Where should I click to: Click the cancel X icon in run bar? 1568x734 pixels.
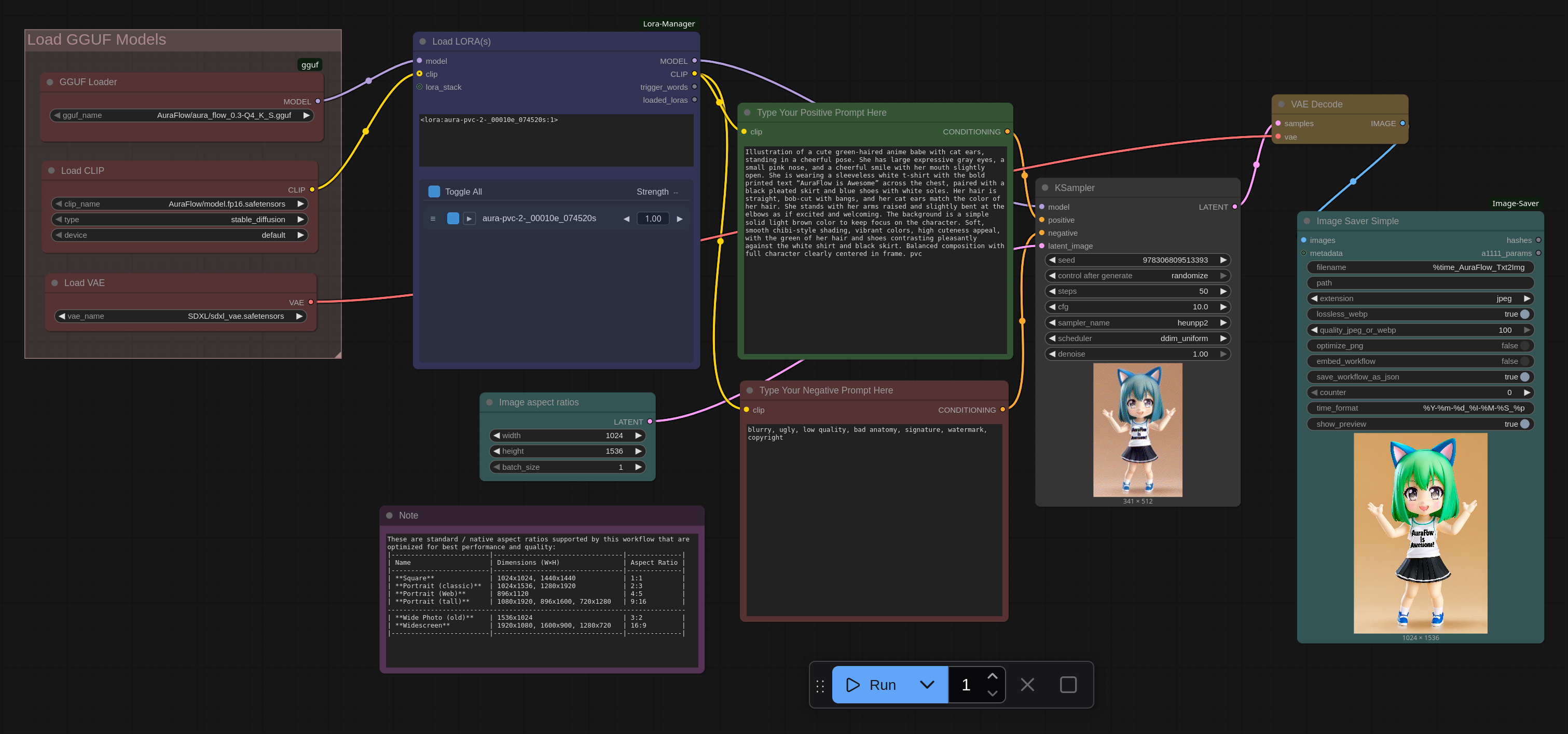pos(1027,685)
